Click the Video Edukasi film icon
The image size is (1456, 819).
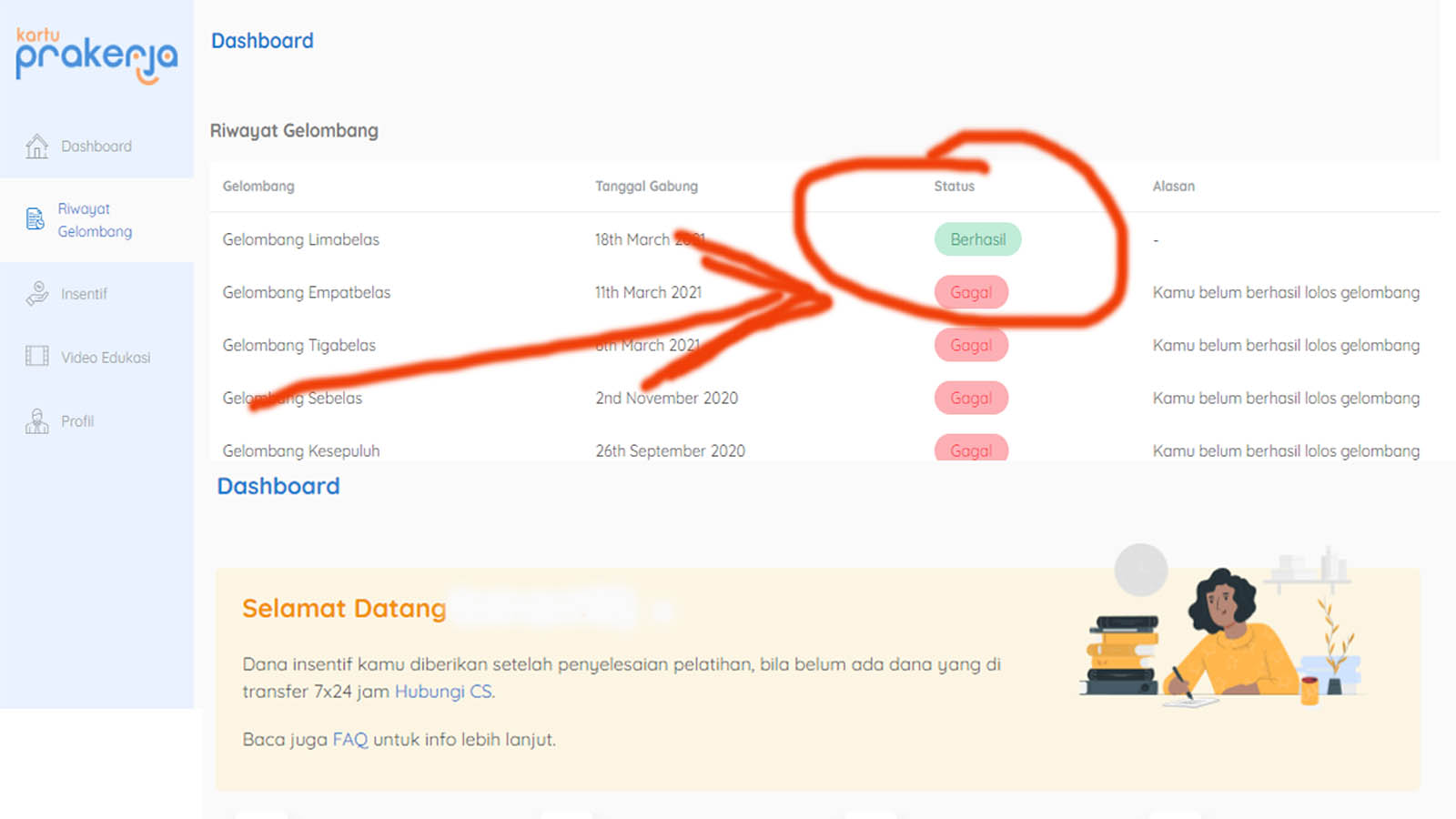pos(36,357)
